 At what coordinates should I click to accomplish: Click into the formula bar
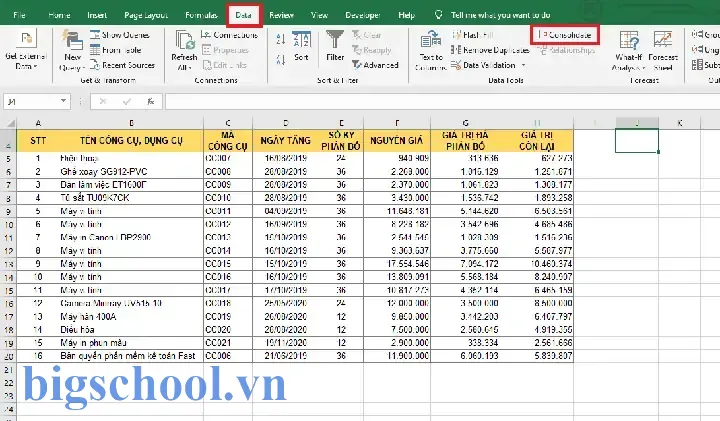click(441, 101)
